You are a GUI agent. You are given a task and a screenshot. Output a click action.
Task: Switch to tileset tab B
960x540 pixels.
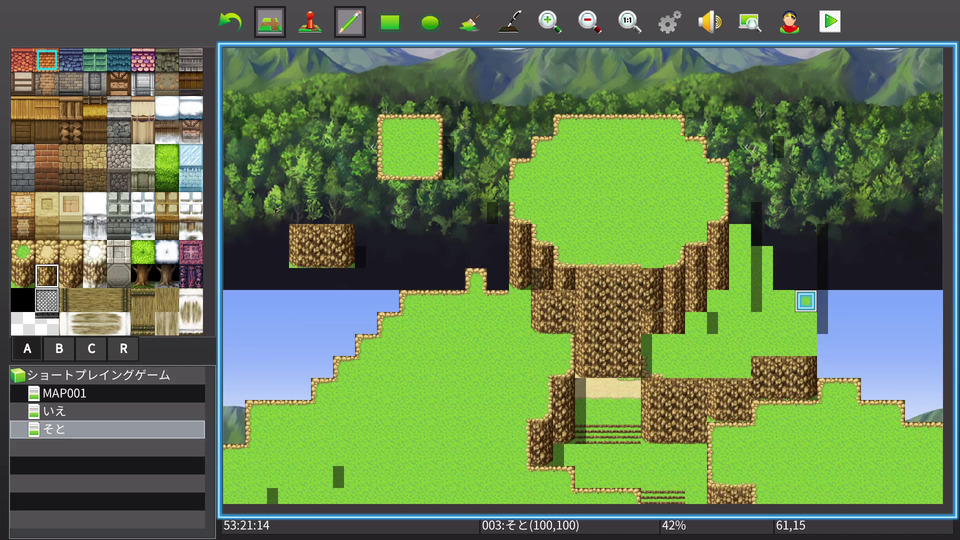coord(59,348)
